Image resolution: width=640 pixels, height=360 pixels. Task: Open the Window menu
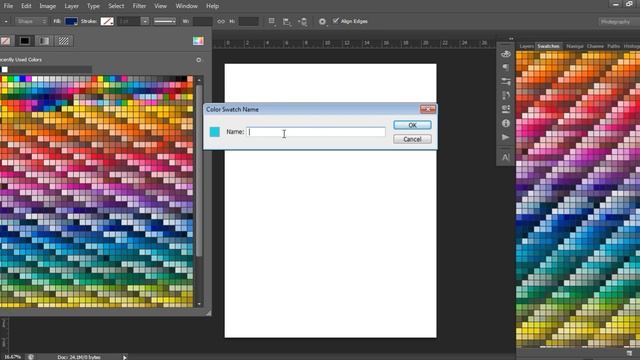(187, 6)
